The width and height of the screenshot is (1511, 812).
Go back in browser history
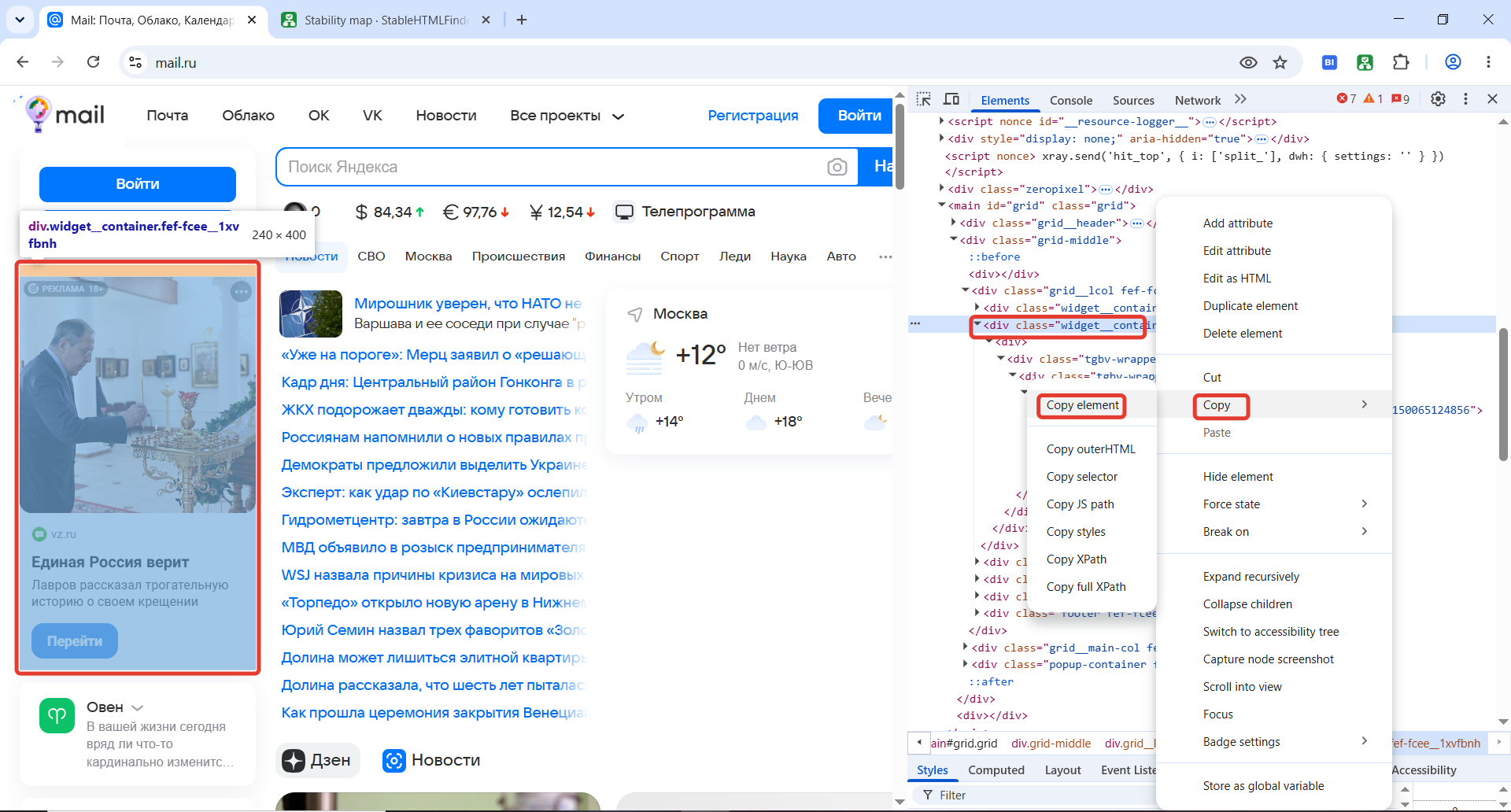point(23,62)
